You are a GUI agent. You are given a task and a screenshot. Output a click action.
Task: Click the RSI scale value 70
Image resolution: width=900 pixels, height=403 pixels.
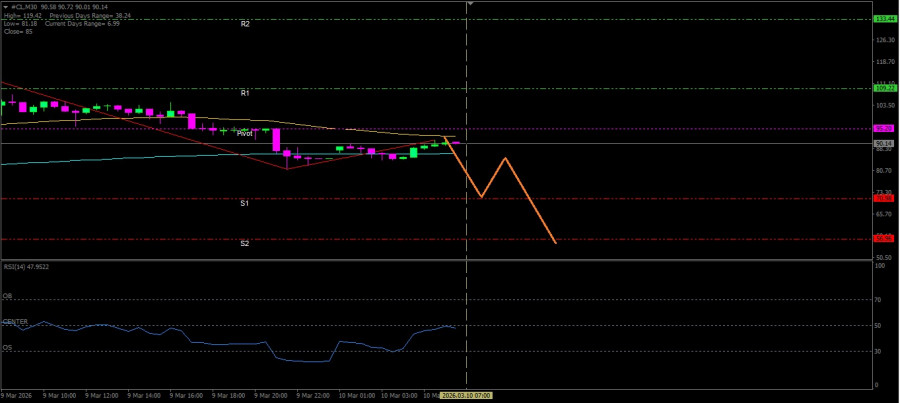click(x=880, y=300)
